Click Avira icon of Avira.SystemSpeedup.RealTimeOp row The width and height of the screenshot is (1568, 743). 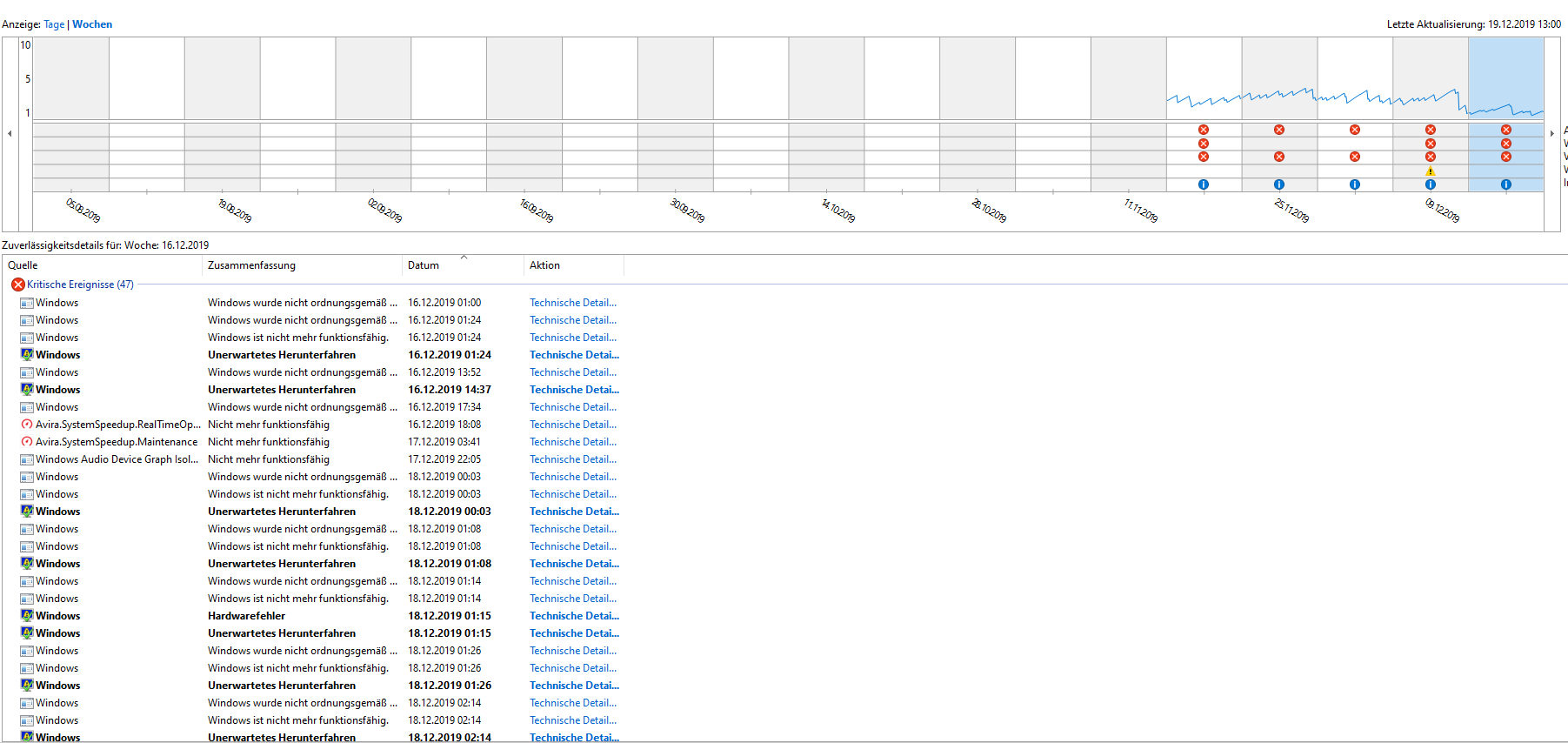[x=27, y=425]
